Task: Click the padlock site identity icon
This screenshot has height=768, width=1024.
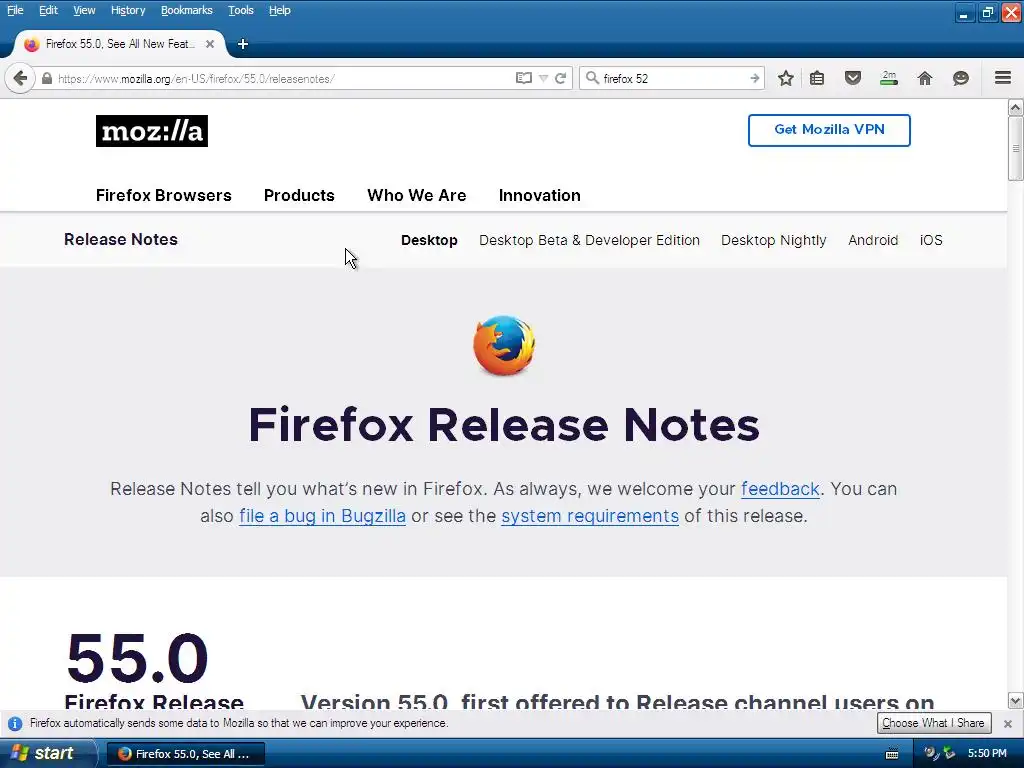Action: pyautogui.click(x=46, y=78)
